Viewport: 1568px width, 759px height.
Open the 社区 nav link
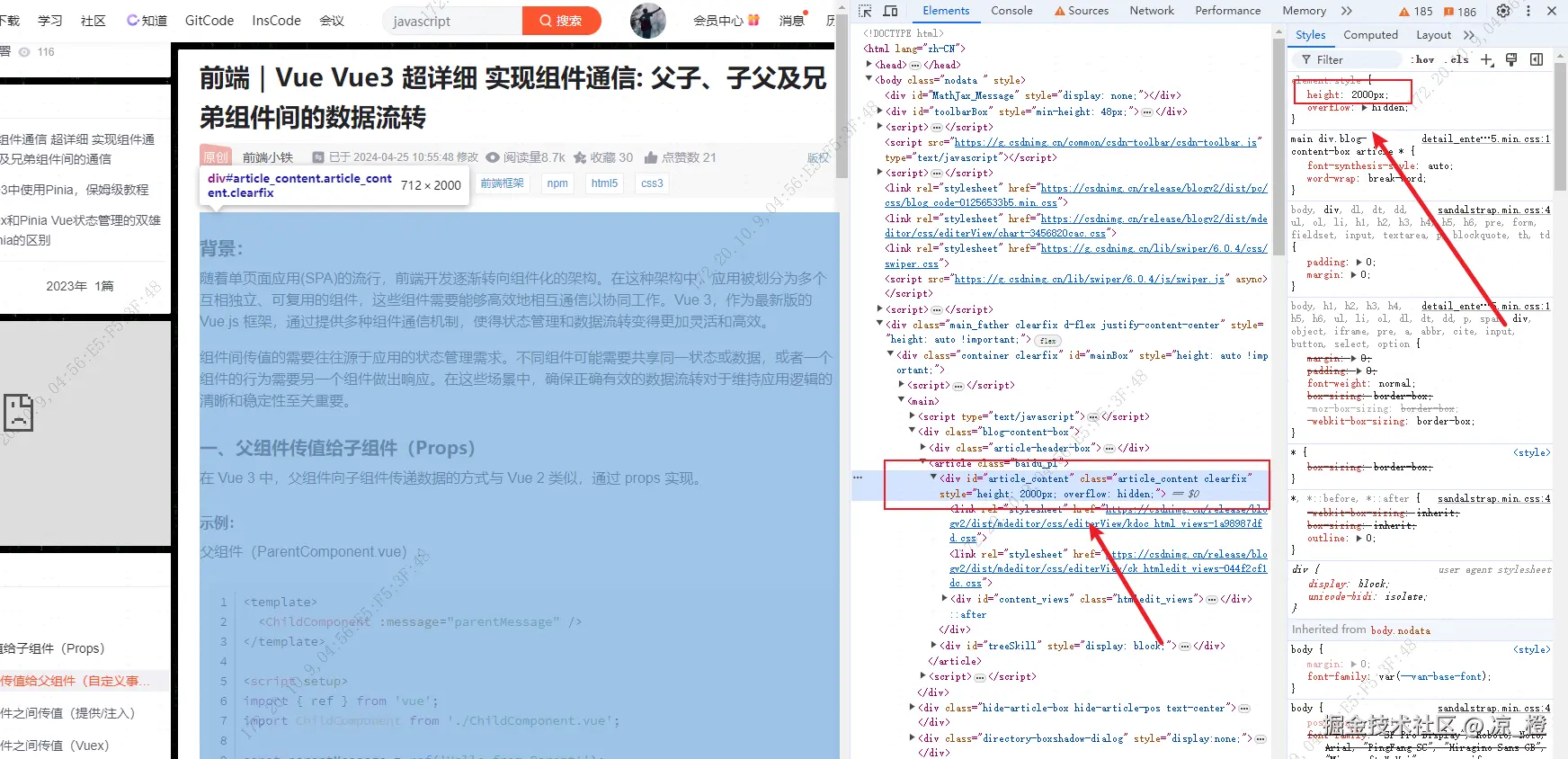pyautogui.click(x=94, y=21)
